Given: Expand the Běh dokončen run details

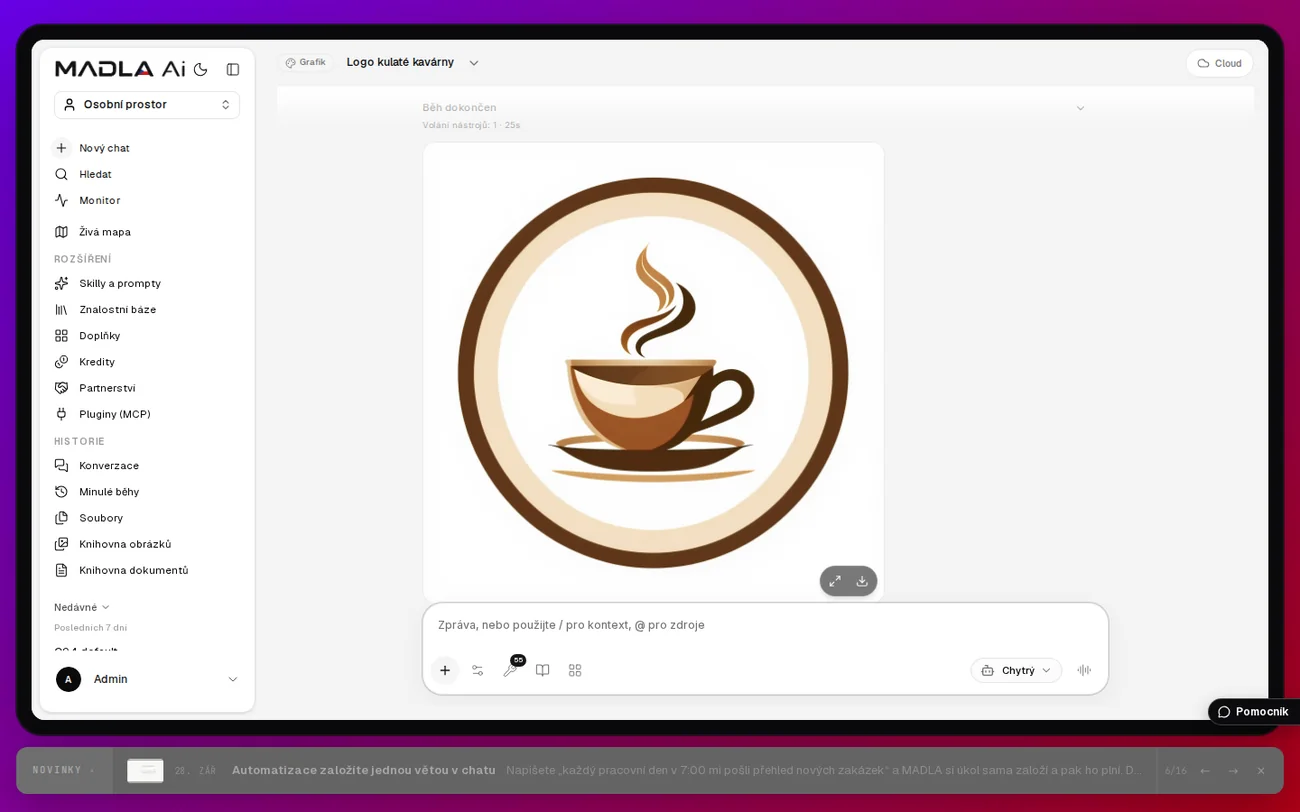Looking at the screenshot, I should (x=1080, y=108).
